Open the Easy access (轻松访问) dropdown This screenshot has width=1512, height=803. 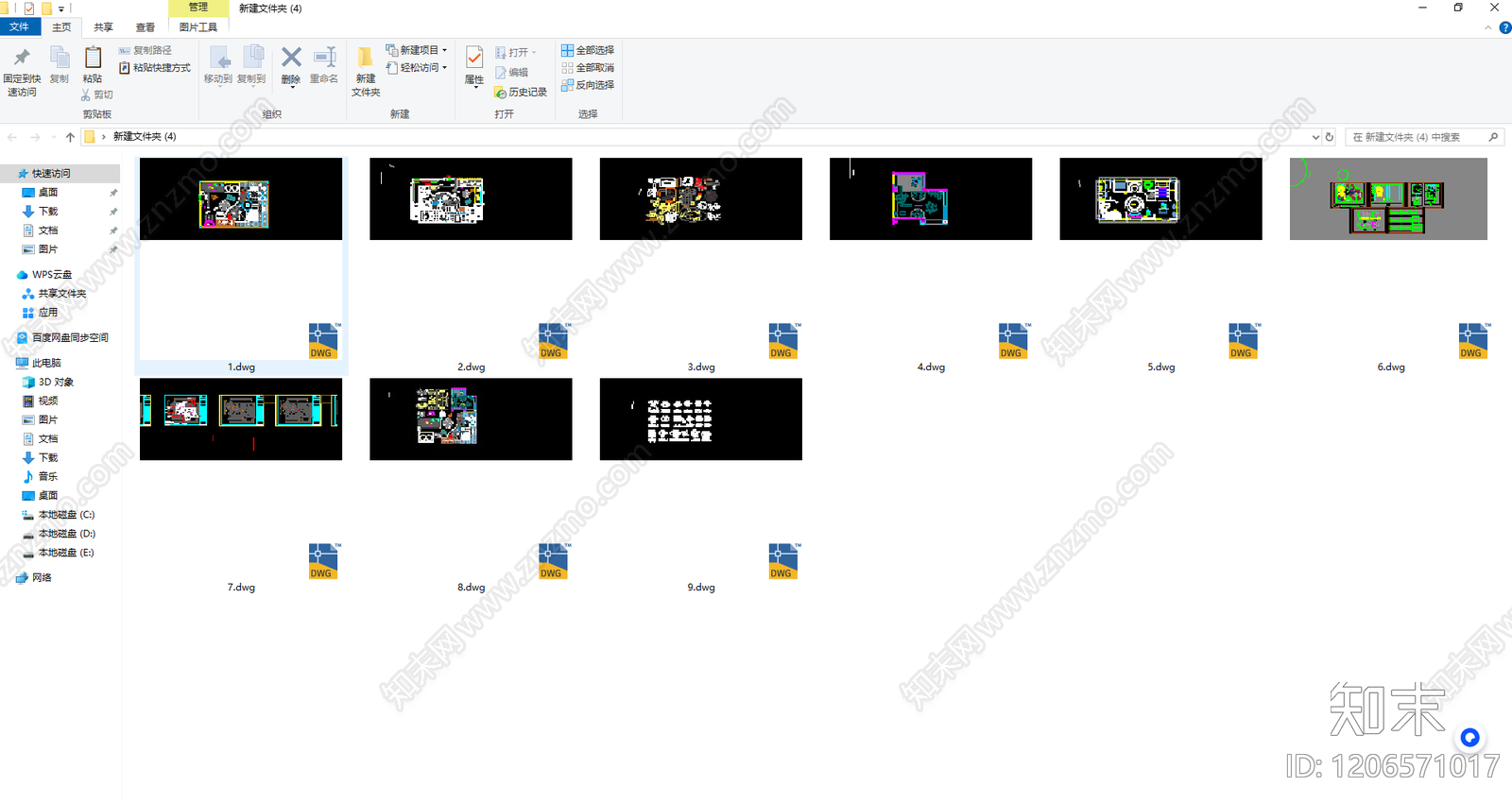tap(417, 68)
